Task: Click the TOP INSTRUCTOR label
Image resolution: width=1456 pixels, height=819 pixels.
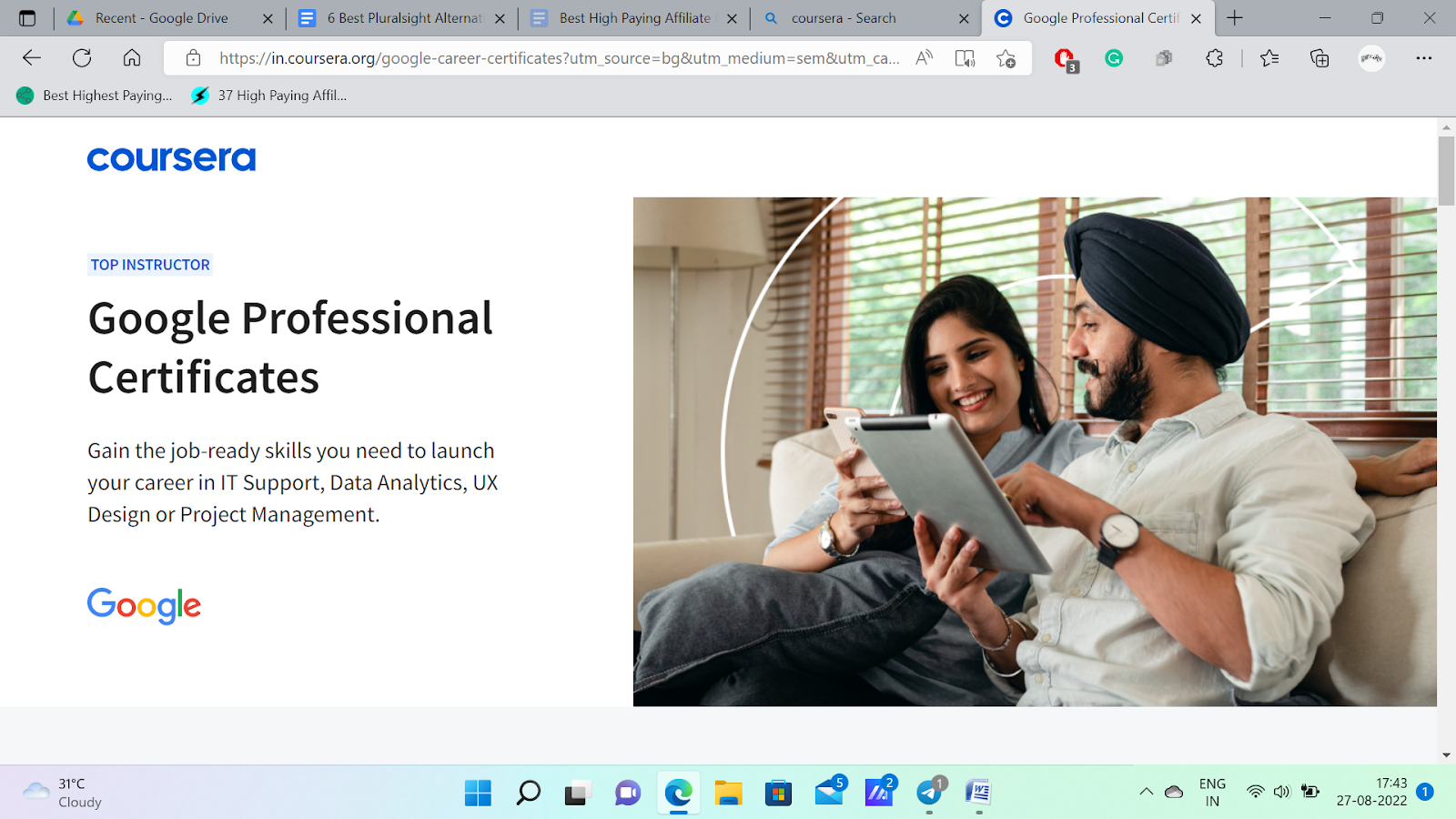Action: click(150, 265)
